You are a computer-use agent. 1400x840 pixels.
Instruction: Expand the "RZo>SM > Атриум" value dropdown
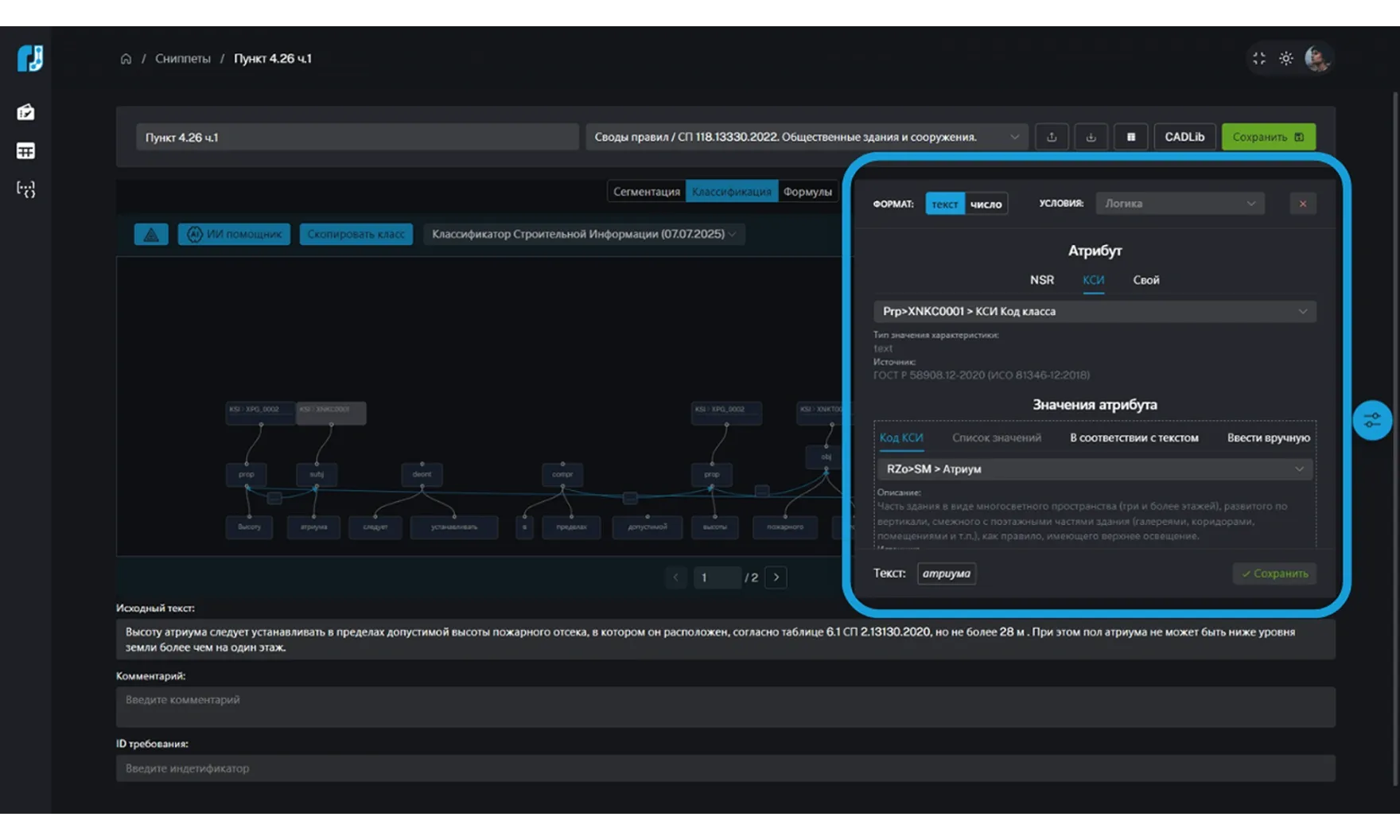[x=1095, y=469]
